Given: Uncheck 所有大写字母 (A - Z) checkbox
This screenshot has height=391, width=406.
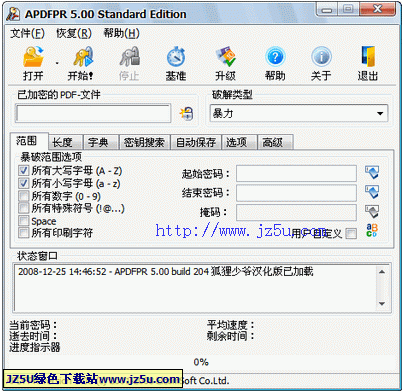Looking at the screenshot, I should point(24,171).
